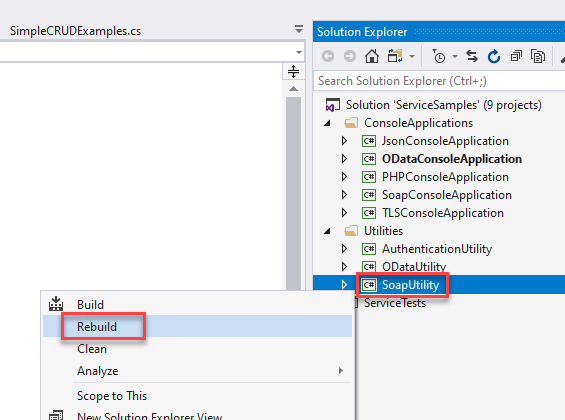Open the editor navigation bar dropdown
This screenshot has width=565, height=420.
[299, 53]
